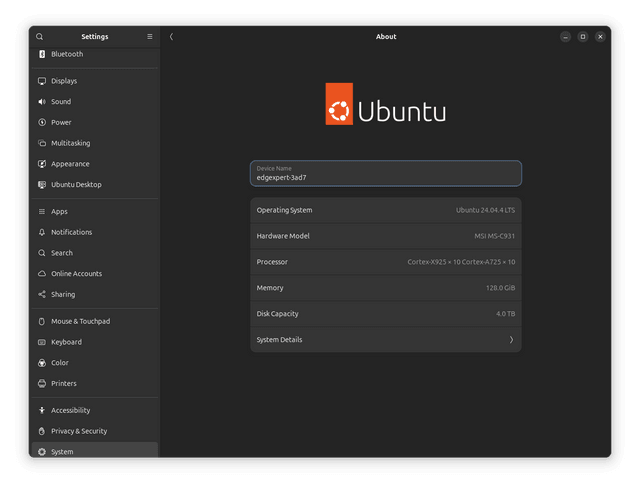Image resolution: width=640 pixels, height=489 pixels.
Task: Click the Sound speaker icon
Action: 42,102
